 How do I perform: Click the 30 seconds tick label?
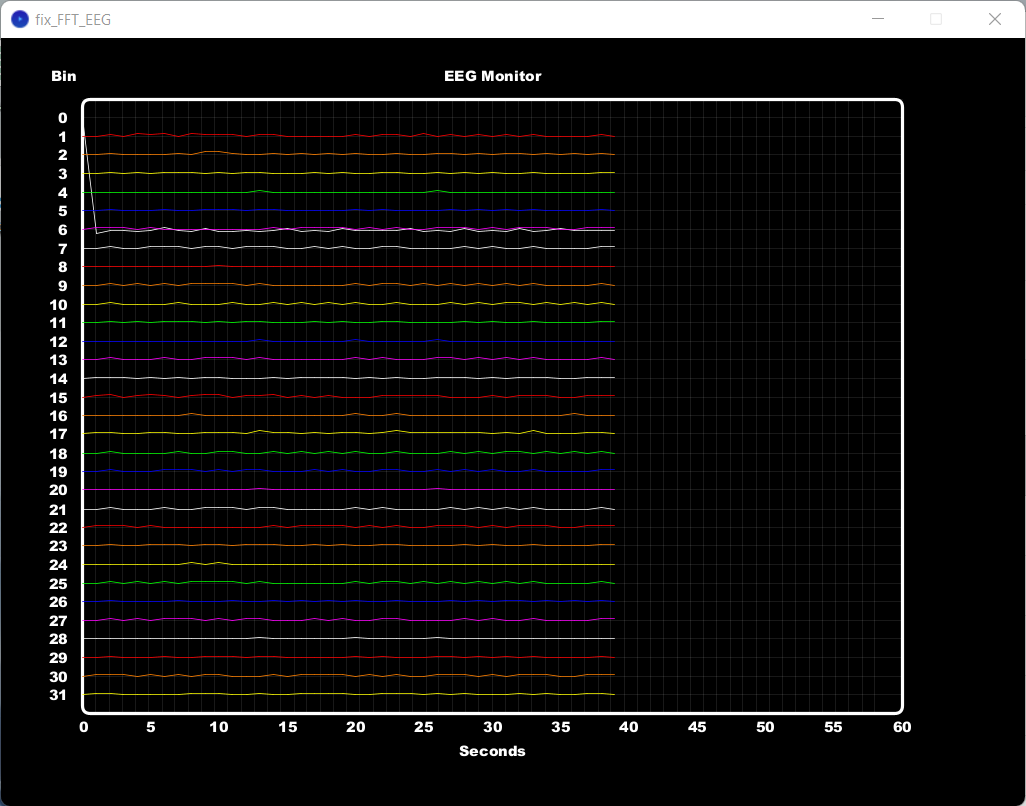click(492, 727)
